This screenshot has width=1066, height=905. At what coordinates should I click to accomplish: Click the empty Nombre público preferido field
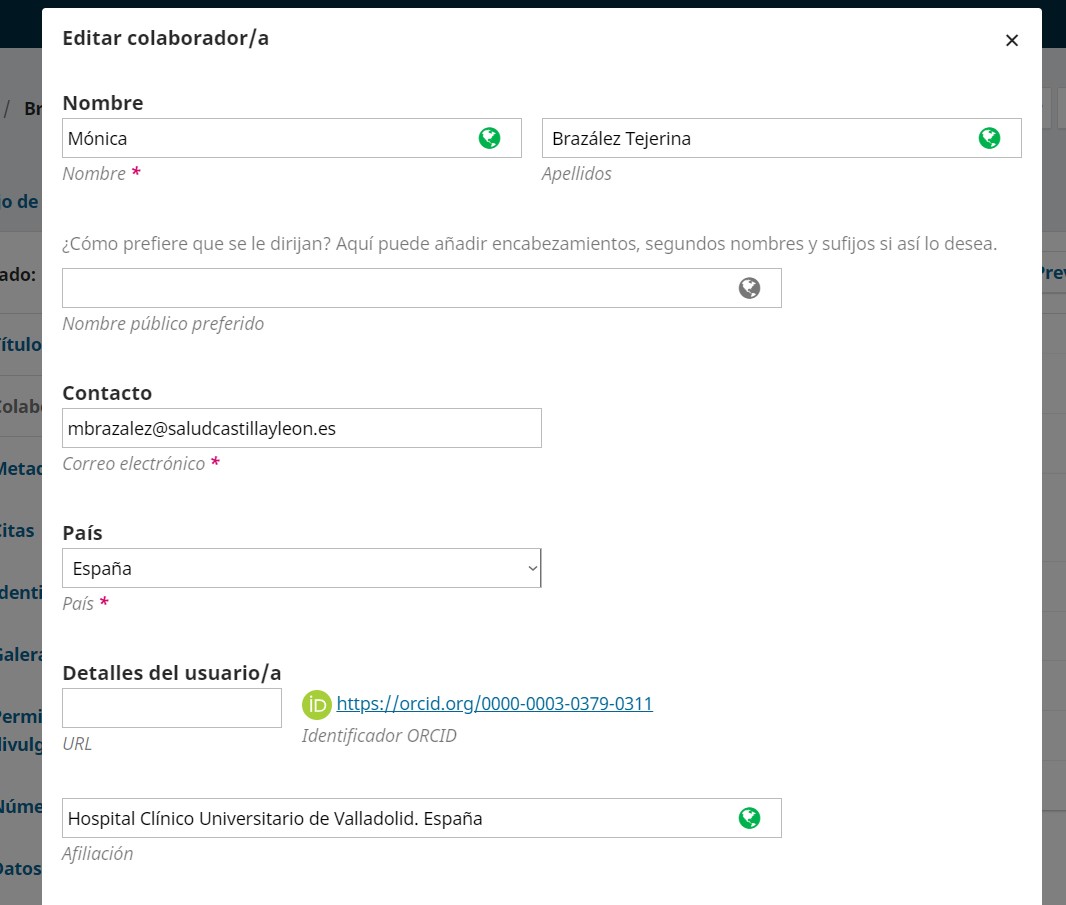[395, 288]
